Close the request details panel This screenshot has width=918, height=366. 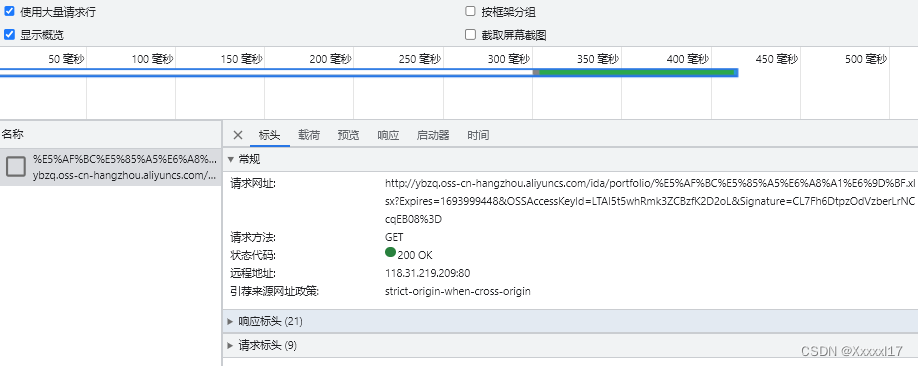point(238,135)
